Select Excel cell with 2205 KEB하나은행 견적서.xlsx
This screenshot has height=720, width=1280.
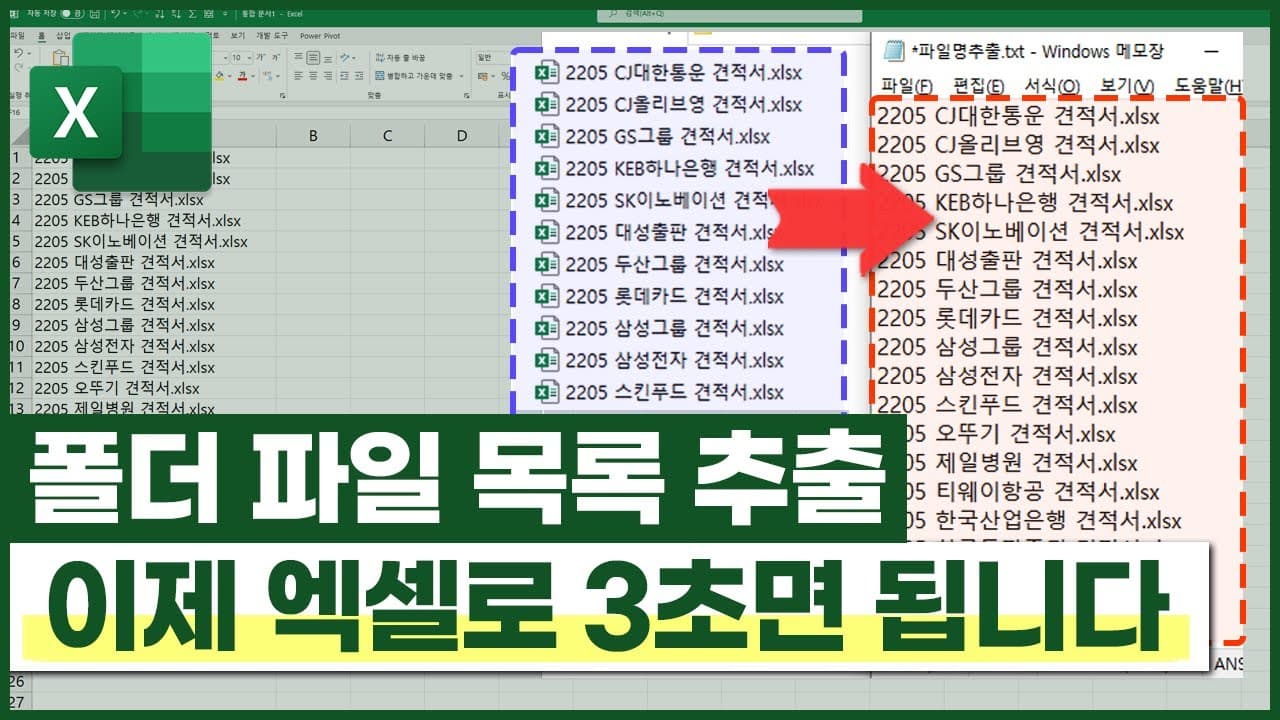click(x=152, y=220)
